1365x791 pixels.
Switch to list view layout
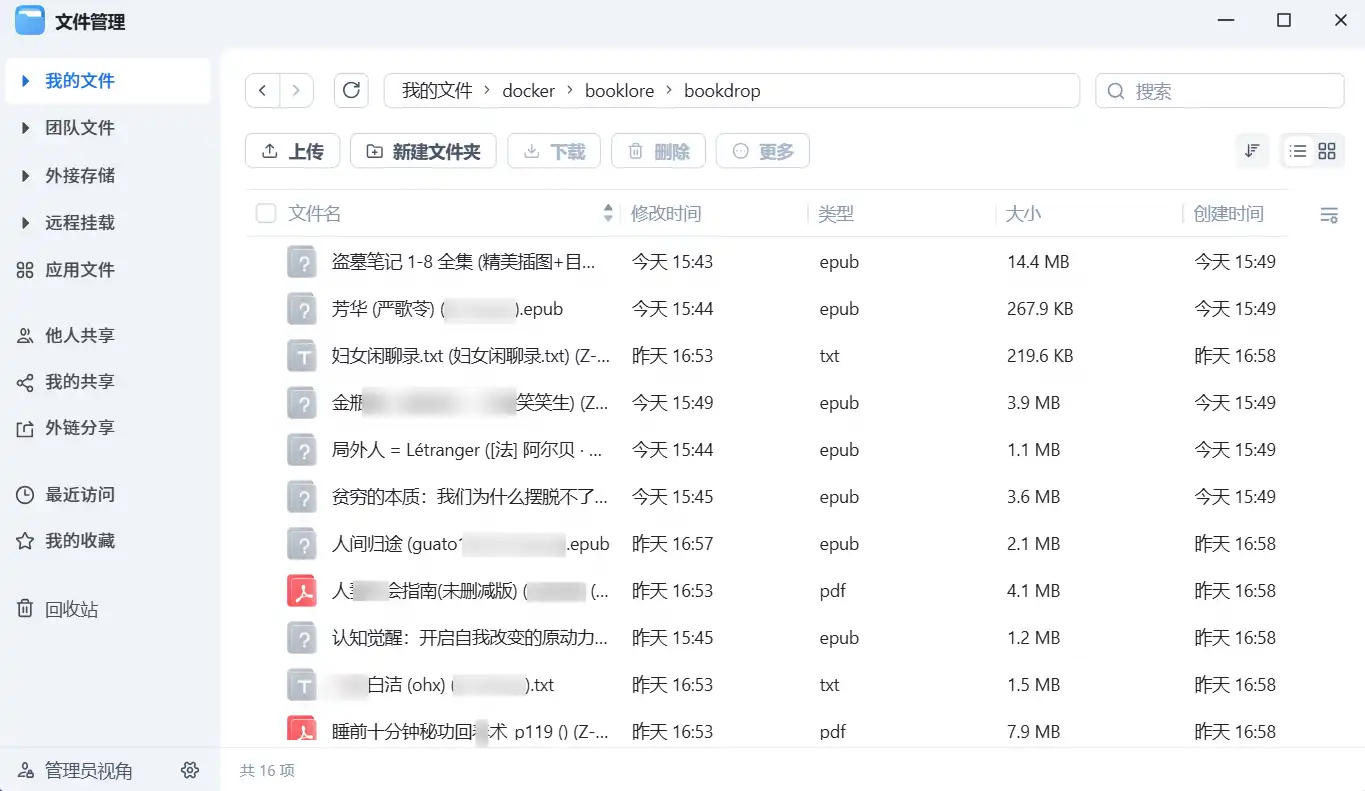1298,151
